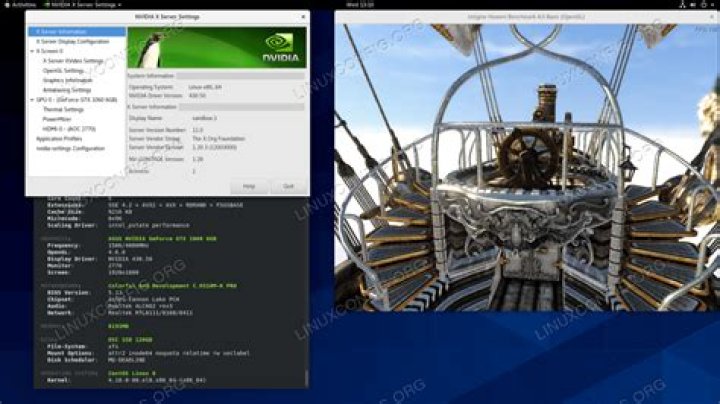Open Thermal Settings page
The image size is (720, 404).
63,109
